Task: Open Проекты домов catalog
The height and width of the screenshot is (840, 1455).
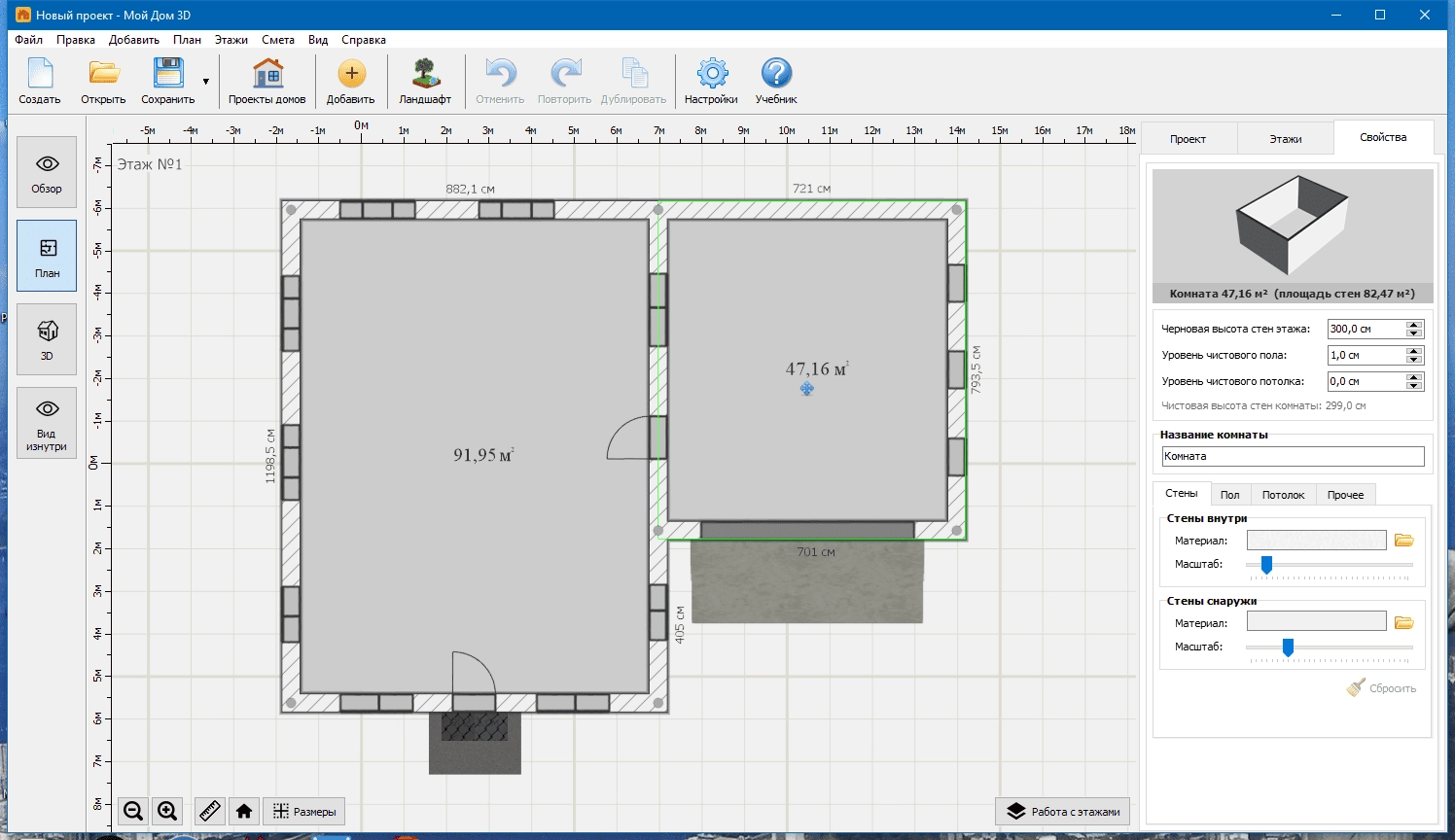Action: click(266, 81)
